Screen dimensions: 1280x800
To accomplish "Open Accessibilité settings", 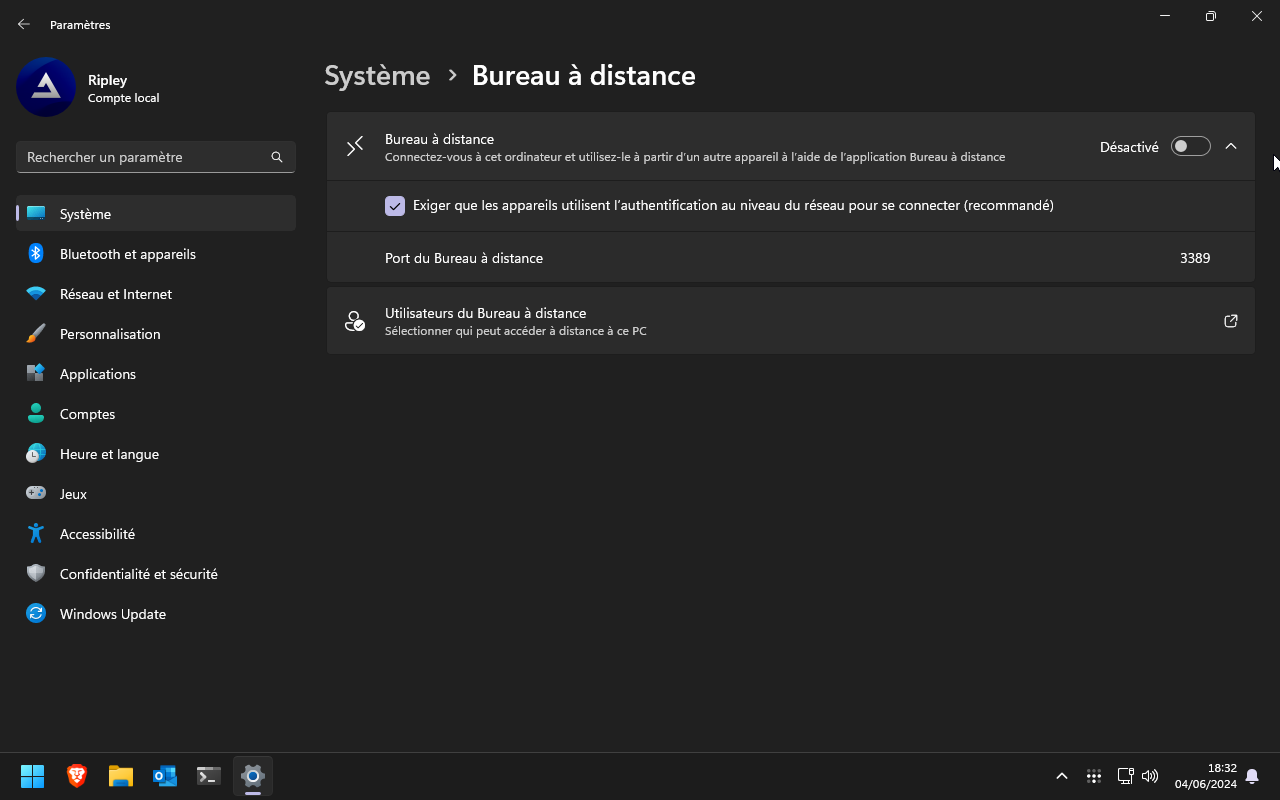I will click(156, 534).
